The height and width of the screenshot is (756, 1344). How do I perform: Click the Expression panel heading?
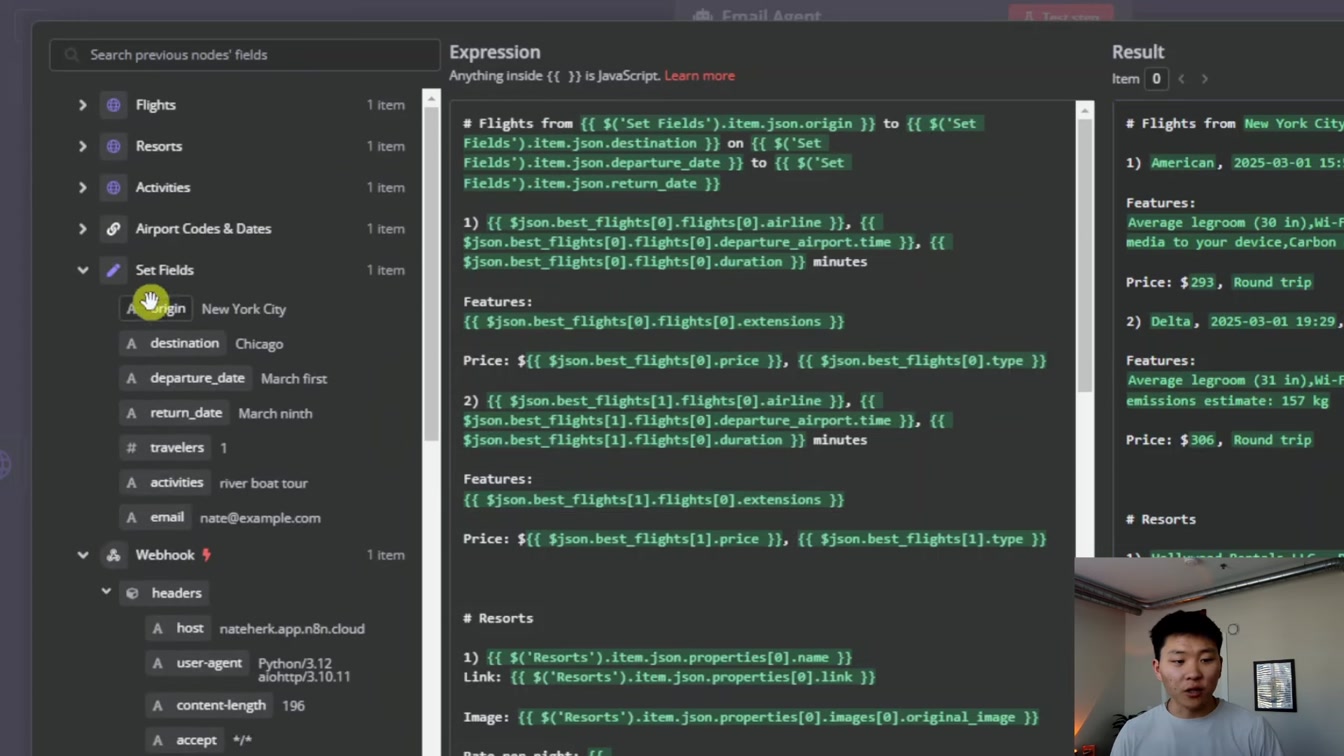(x=495, y=52)
